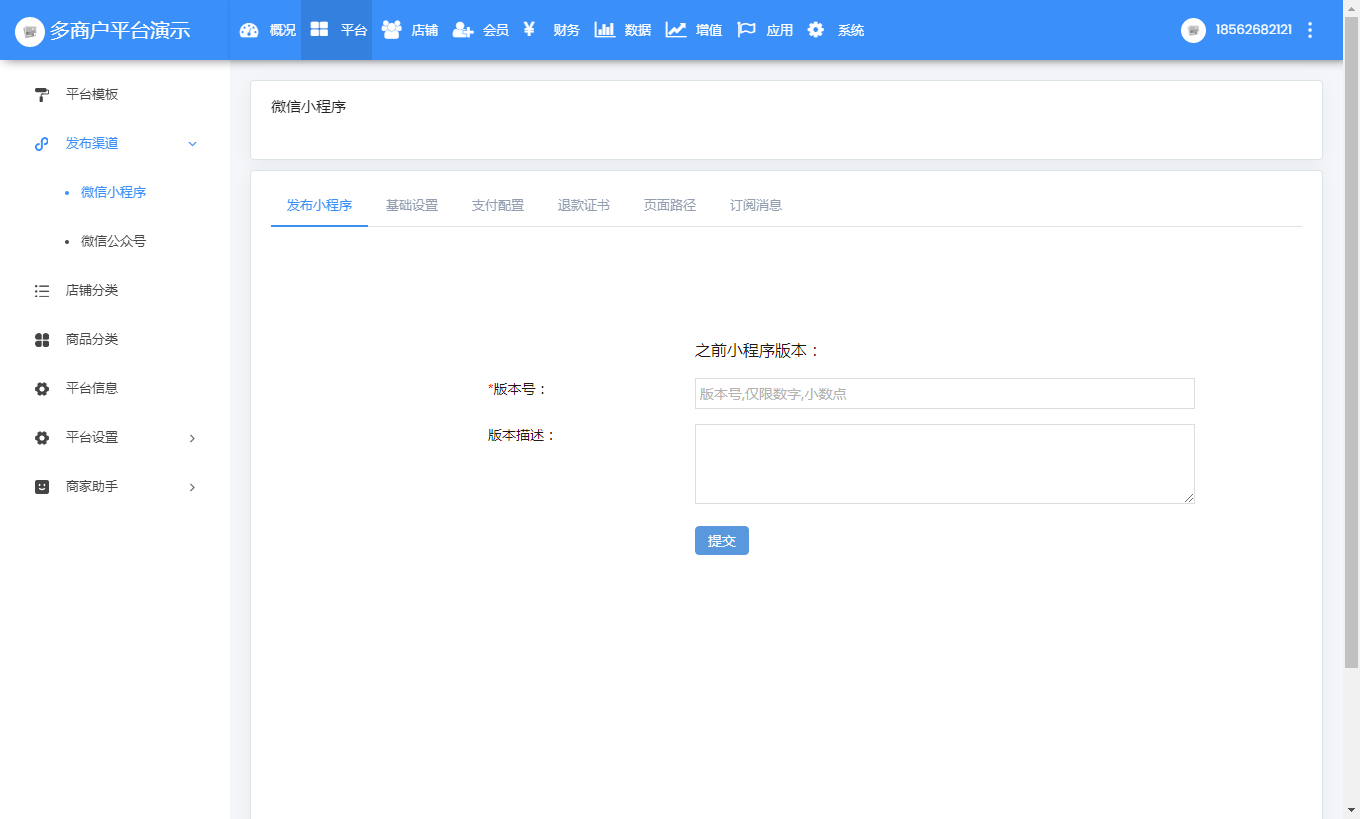Switch to the 发布小程序 tab
The width and height of the screenshot is (1360, 819).
point(319,205)
